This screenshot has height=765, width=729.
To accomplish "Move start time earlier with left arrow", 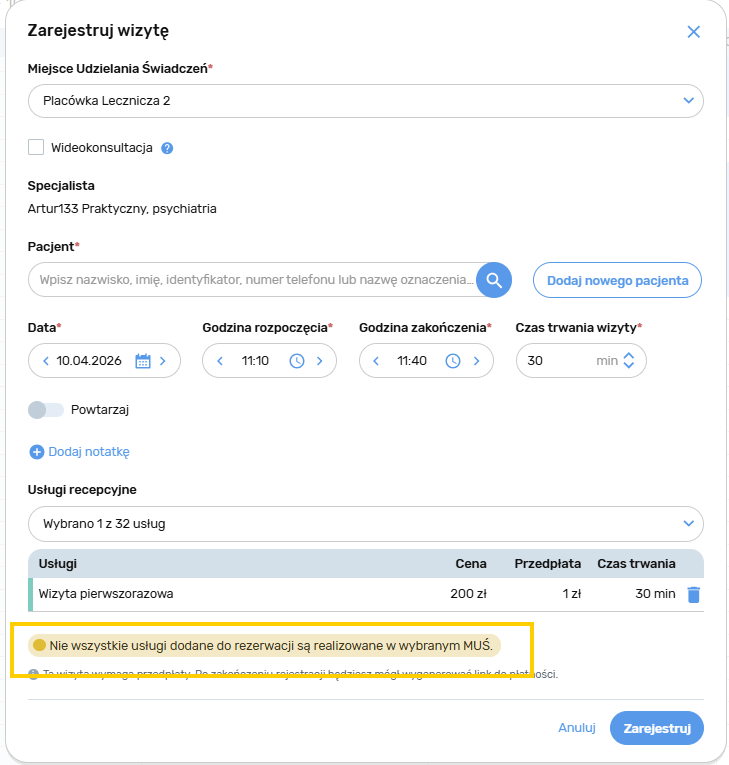I will 220,361.
